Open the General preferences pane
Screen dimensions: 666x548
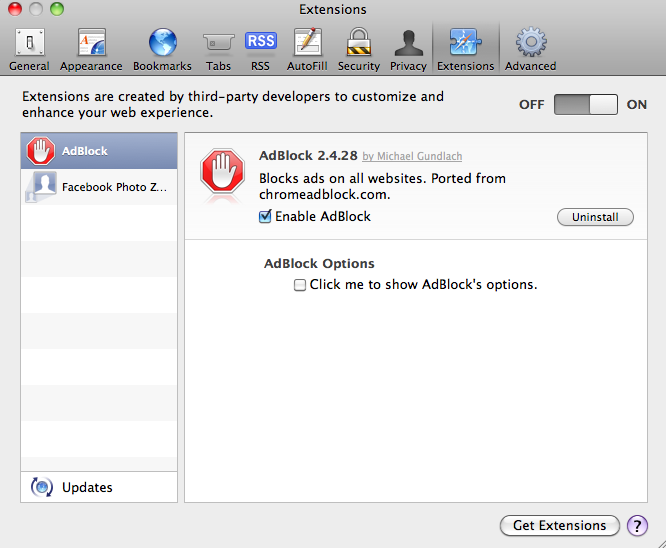[29, 49]
